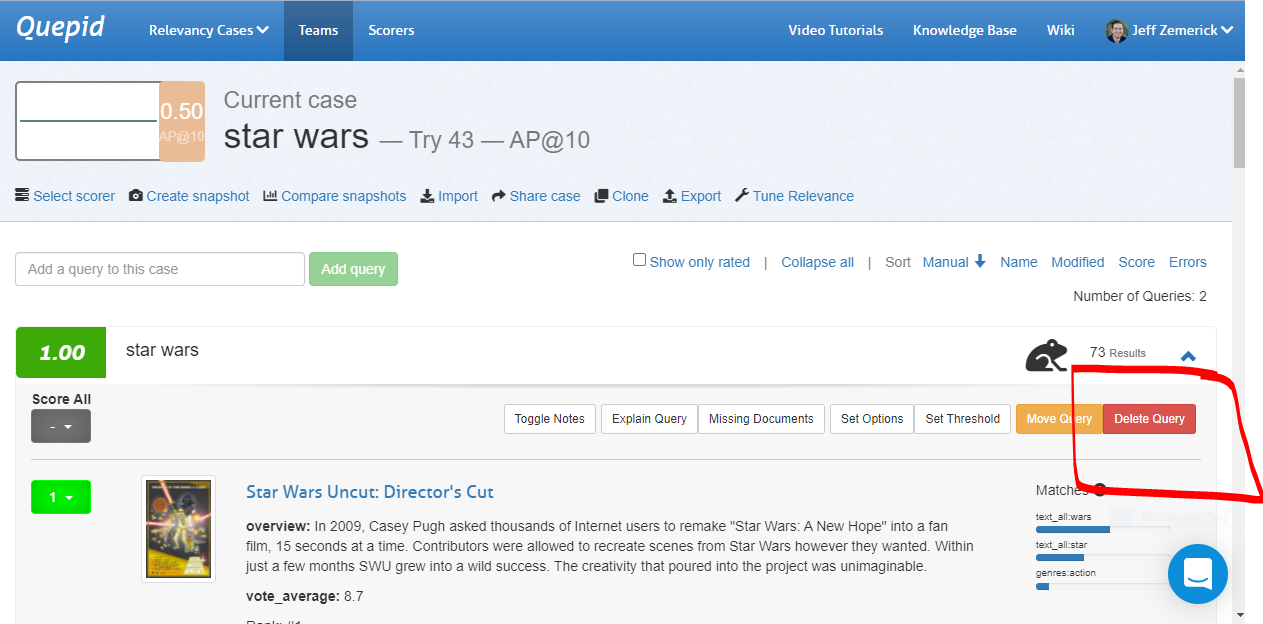The height and width of the screenshot is (624, 1263).
Task: Open Star Wars Uncut: Director's Cut title link
Action: [370, 492]
